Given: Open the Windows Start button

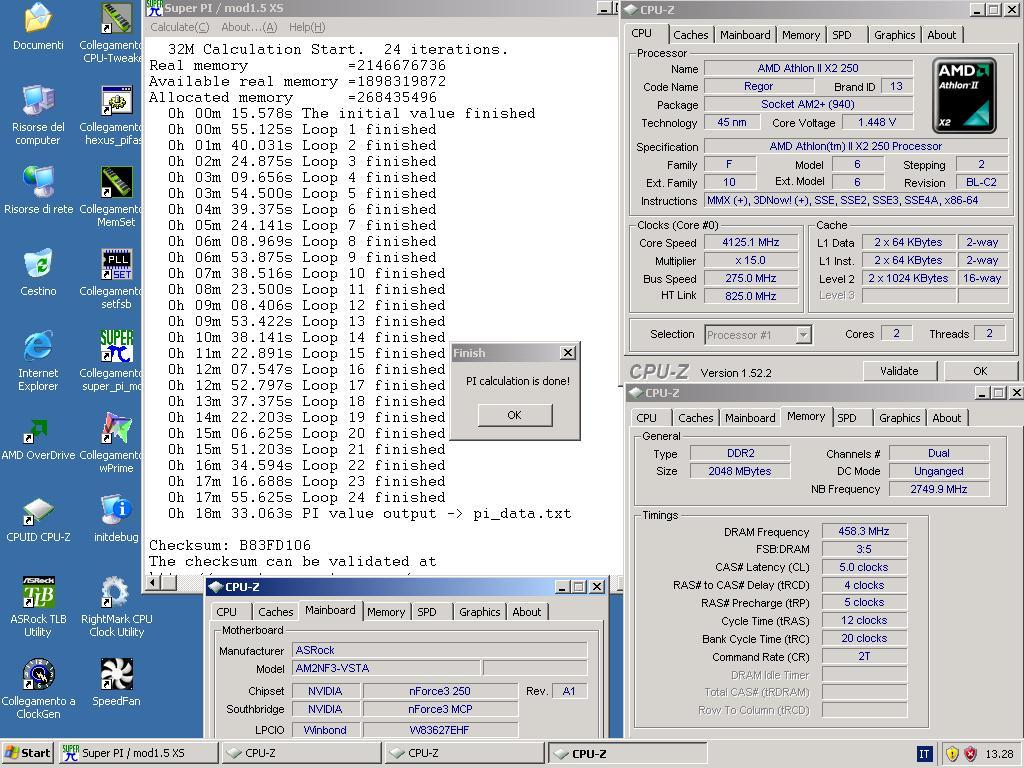Looking at the screenshot, I should [27, 753].
